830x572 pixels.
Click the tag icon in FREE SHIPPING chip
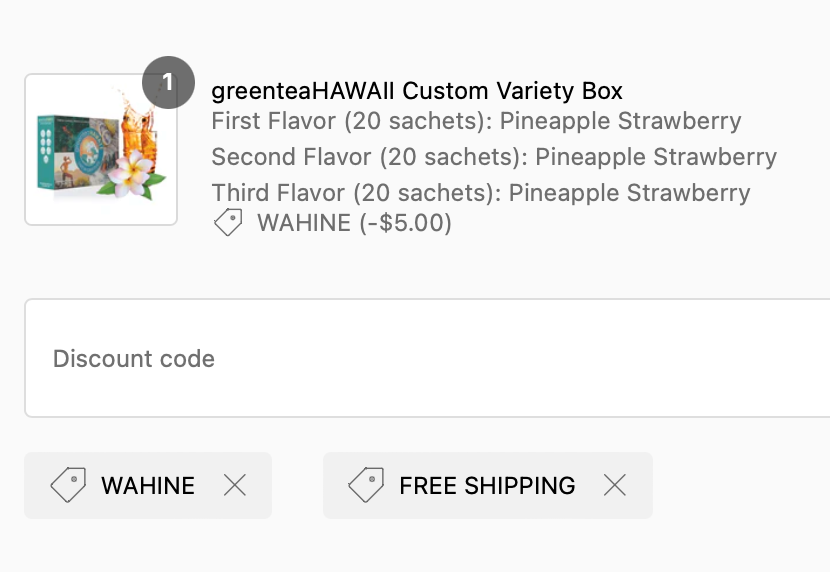[366, 484]
